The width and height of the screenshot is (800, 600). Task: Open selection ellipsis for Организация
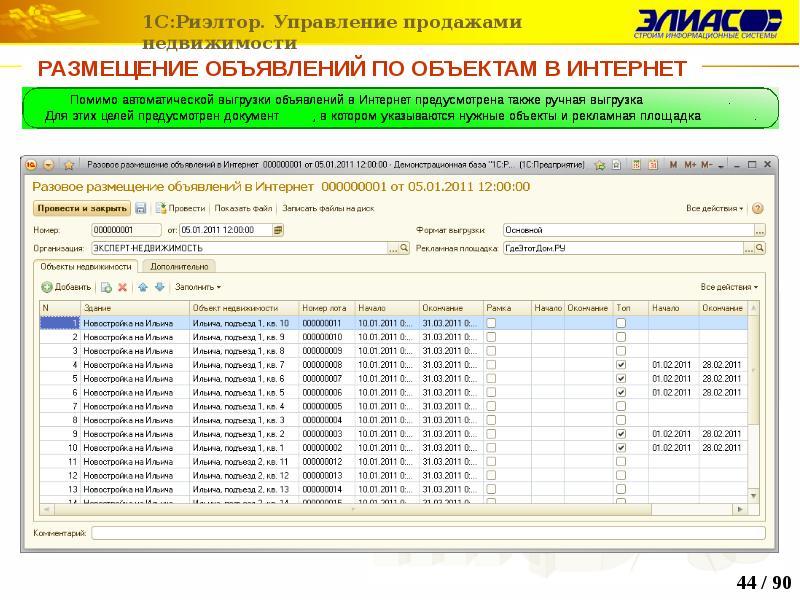(393, 248)
